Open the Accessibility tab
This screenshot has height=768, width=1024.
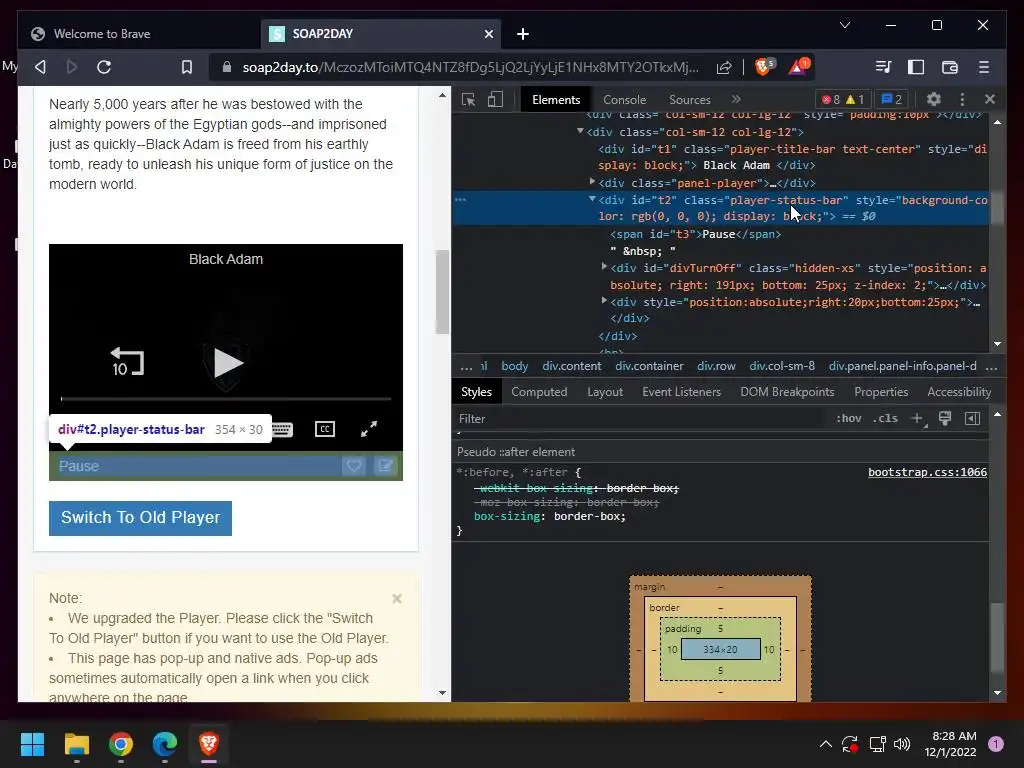pos(959,392)
